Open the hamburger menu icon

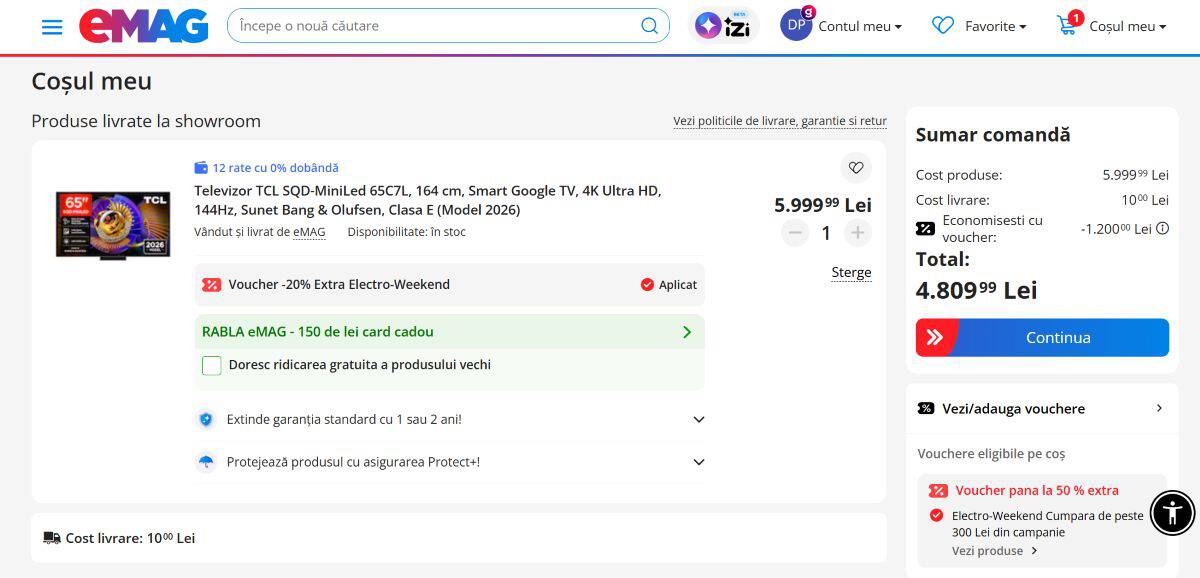tap(52, 27)
